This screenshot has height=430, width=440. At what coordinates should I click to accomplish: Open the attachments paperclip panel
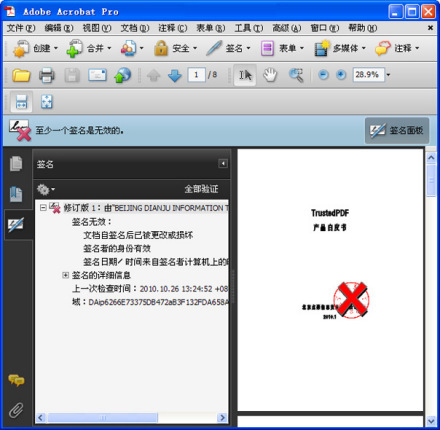[16, 410]
